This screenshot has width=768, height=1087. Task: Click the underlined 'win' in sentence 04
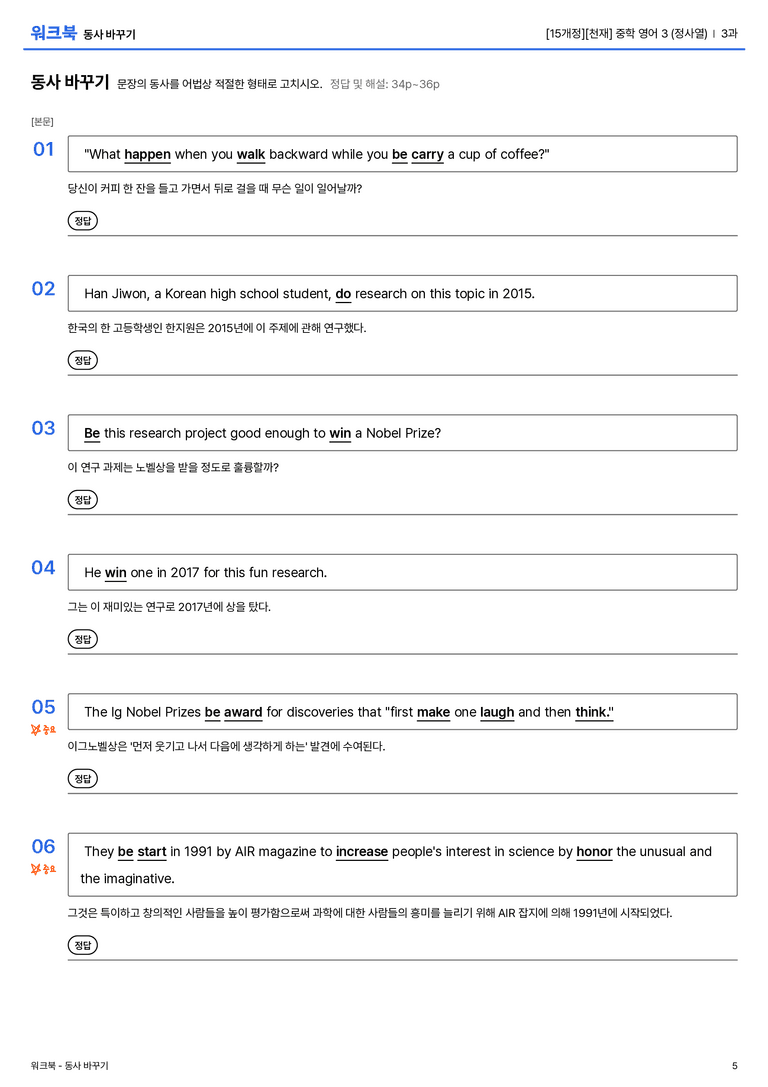(116, 573)
